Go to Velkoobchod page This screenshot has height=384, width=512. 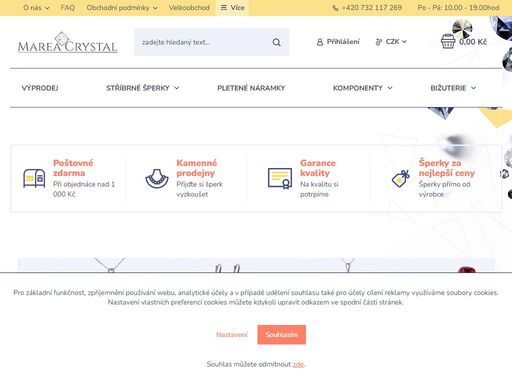click(x=189, y=8)
